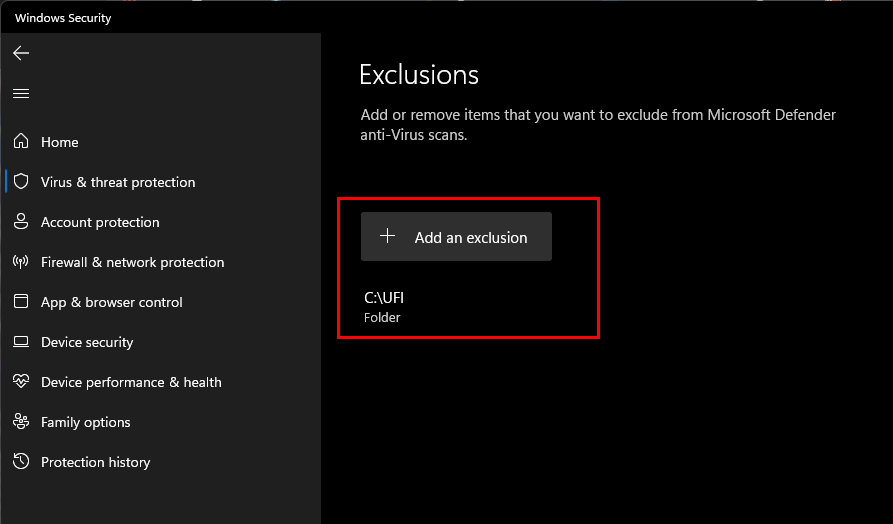Click the plus icon in Add an exclusion
The width and height of the screenshot is (893, 524).
pyautogui.click(x=387, y=236)
